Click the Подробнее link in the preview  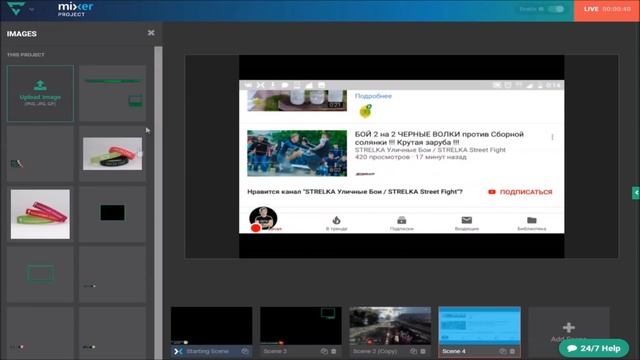pyautogui.click(x=373, y=96)
